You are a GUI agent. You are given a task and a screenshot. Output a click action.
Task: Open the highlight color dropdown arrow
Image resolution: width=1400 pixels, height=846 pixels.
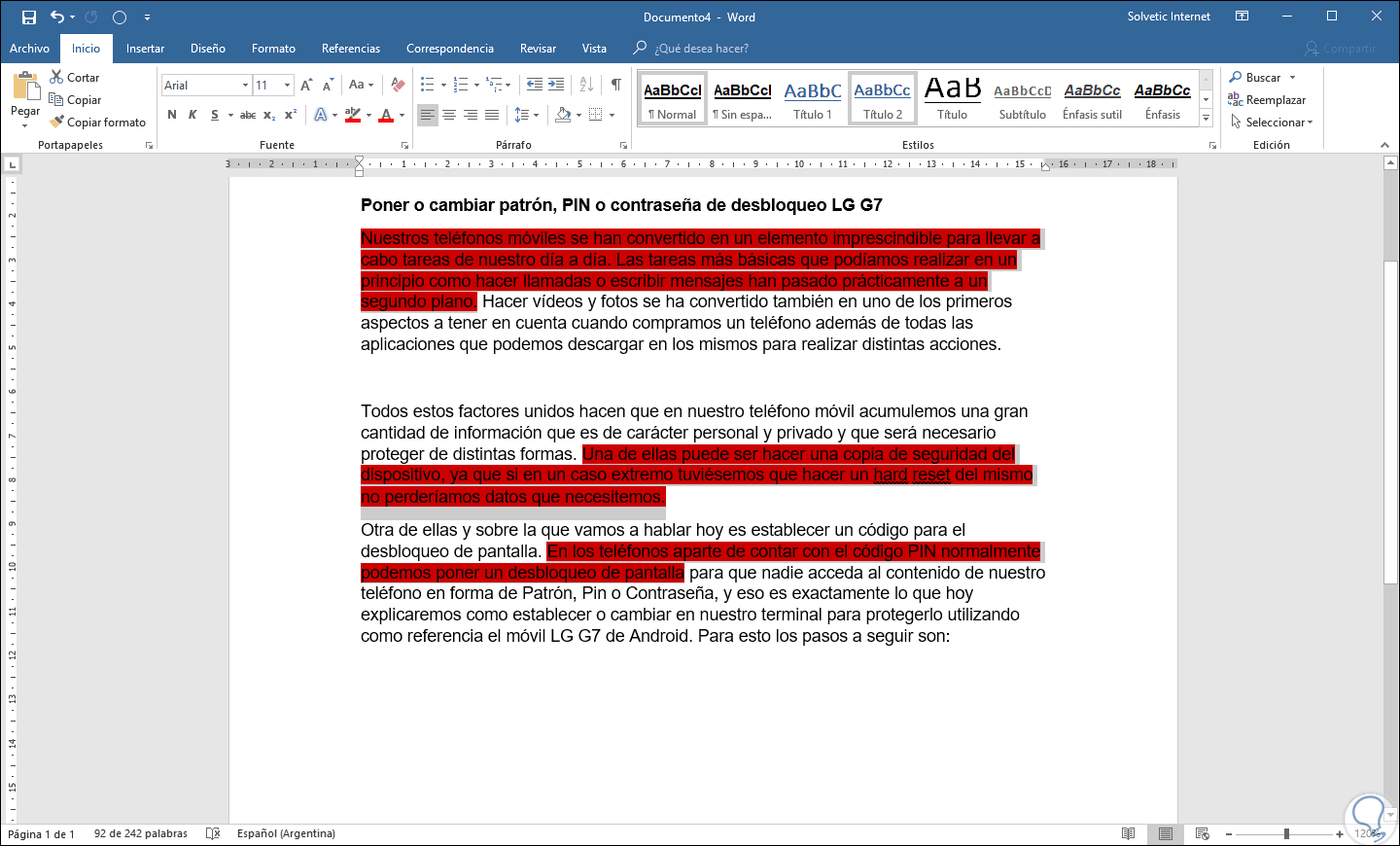point(368,116)
